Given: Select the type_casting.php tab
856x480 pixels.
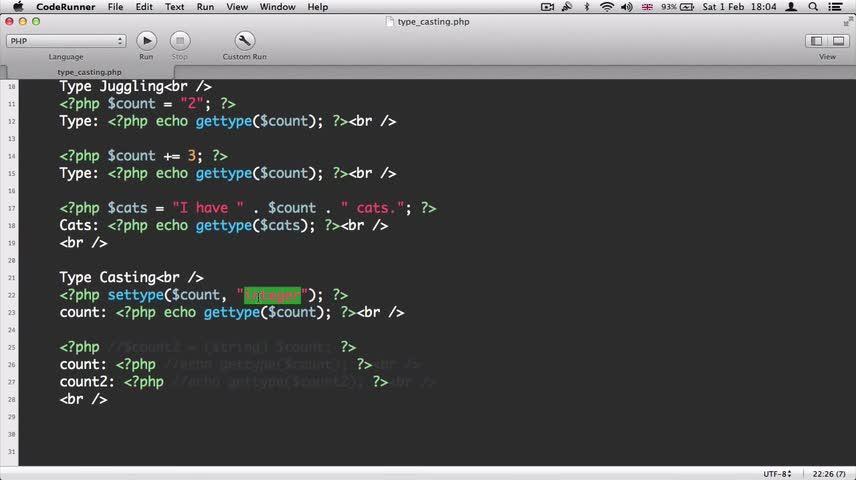Looking at the screenshot, I should [x=90, y=72].
